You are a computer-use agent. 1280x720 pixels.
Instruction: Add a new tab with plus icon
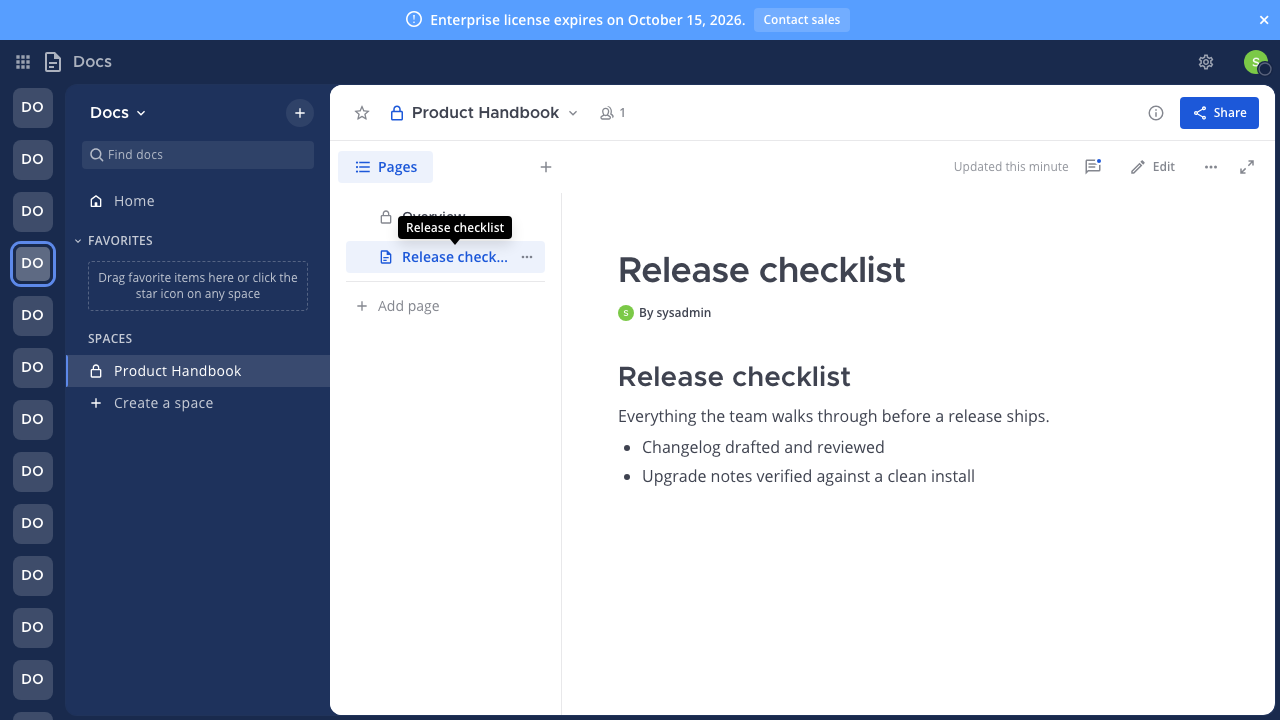[546, 167]
